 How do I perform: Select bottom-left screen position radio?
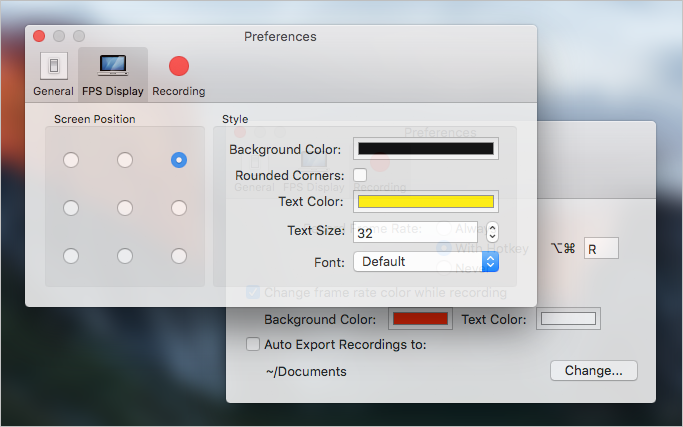[x=71, y=256]
